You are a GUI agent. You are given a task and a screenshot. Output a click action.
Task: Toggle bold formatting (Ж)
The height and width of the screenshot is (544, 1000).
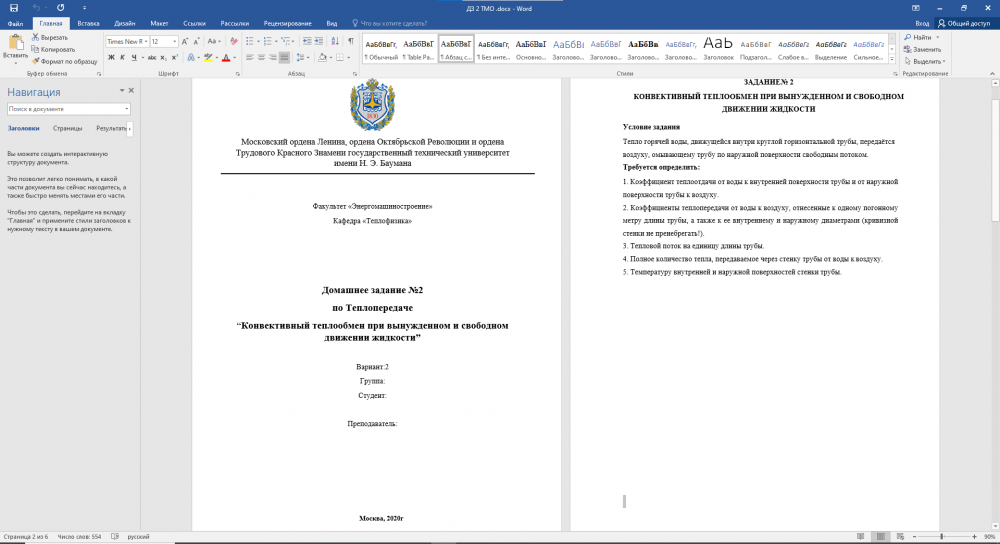[x=110, y=58]
